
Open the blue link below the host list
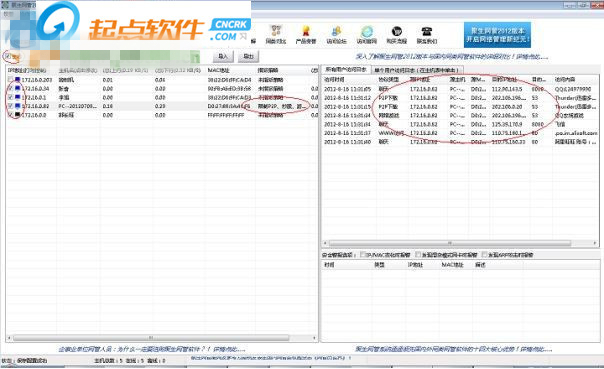tap(151, 349)
